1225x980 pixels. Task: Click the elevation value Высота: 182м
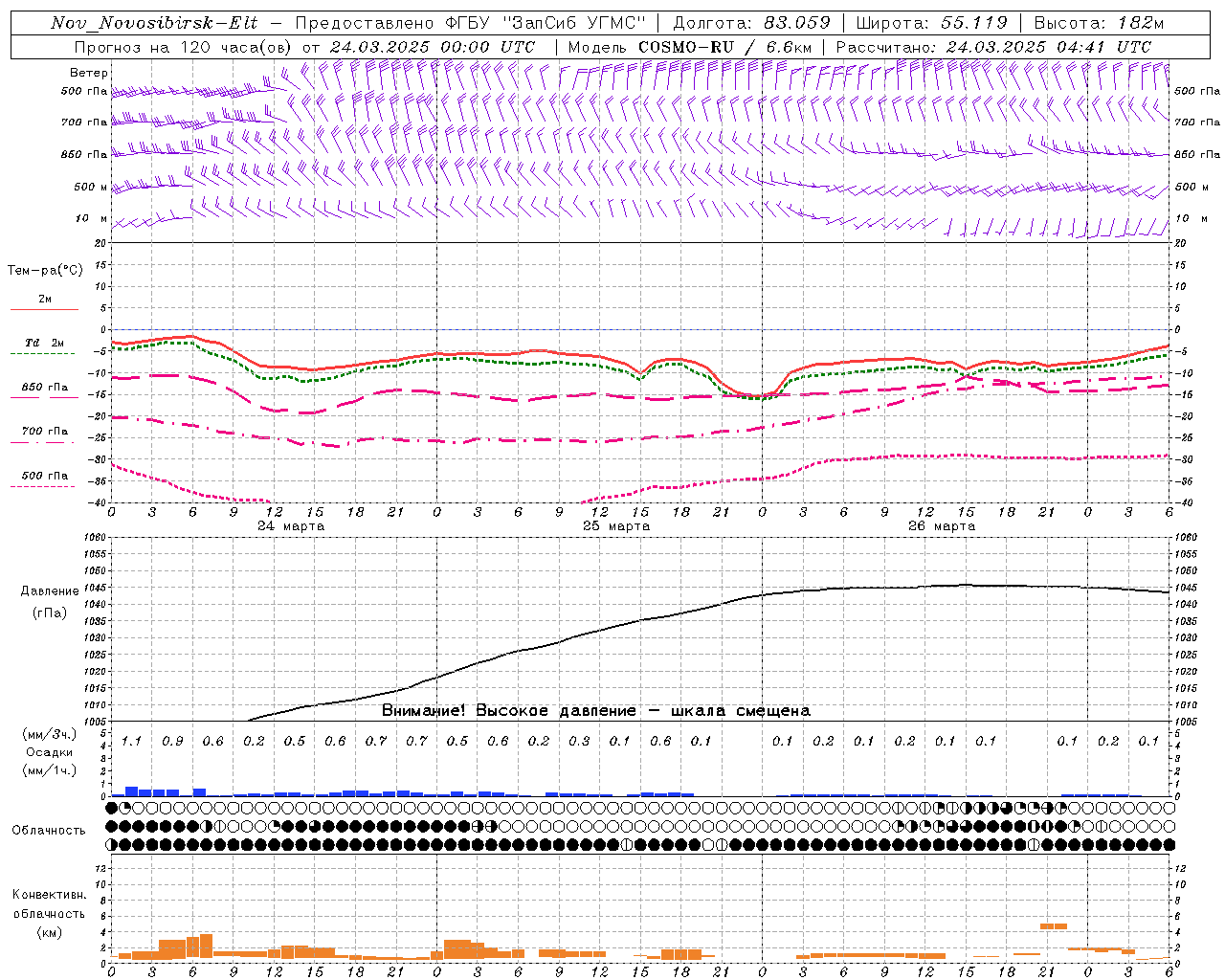(x=1099, y=23)
